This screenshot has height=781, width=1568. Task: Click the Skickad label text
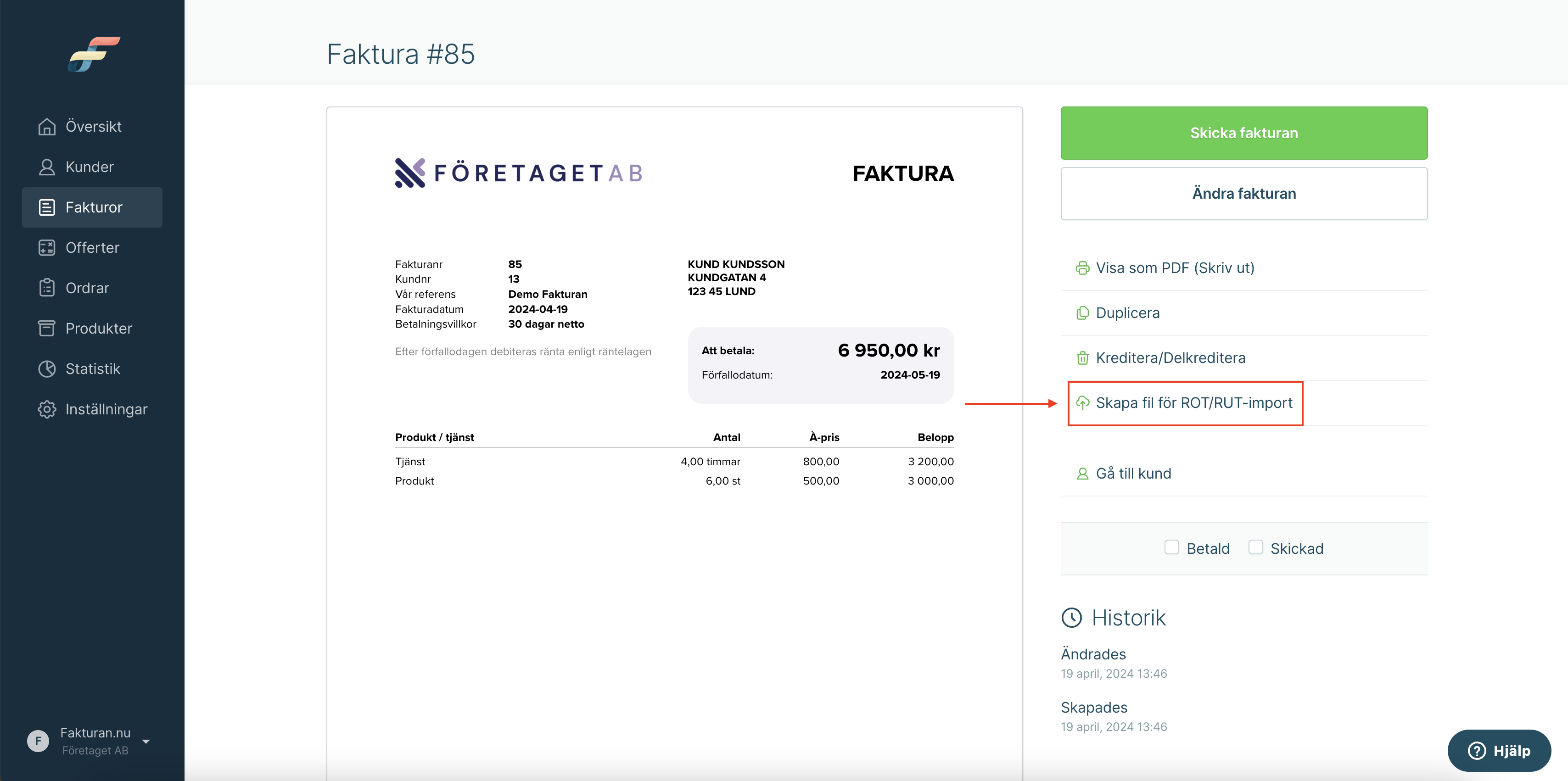(x=1297, y=548)
